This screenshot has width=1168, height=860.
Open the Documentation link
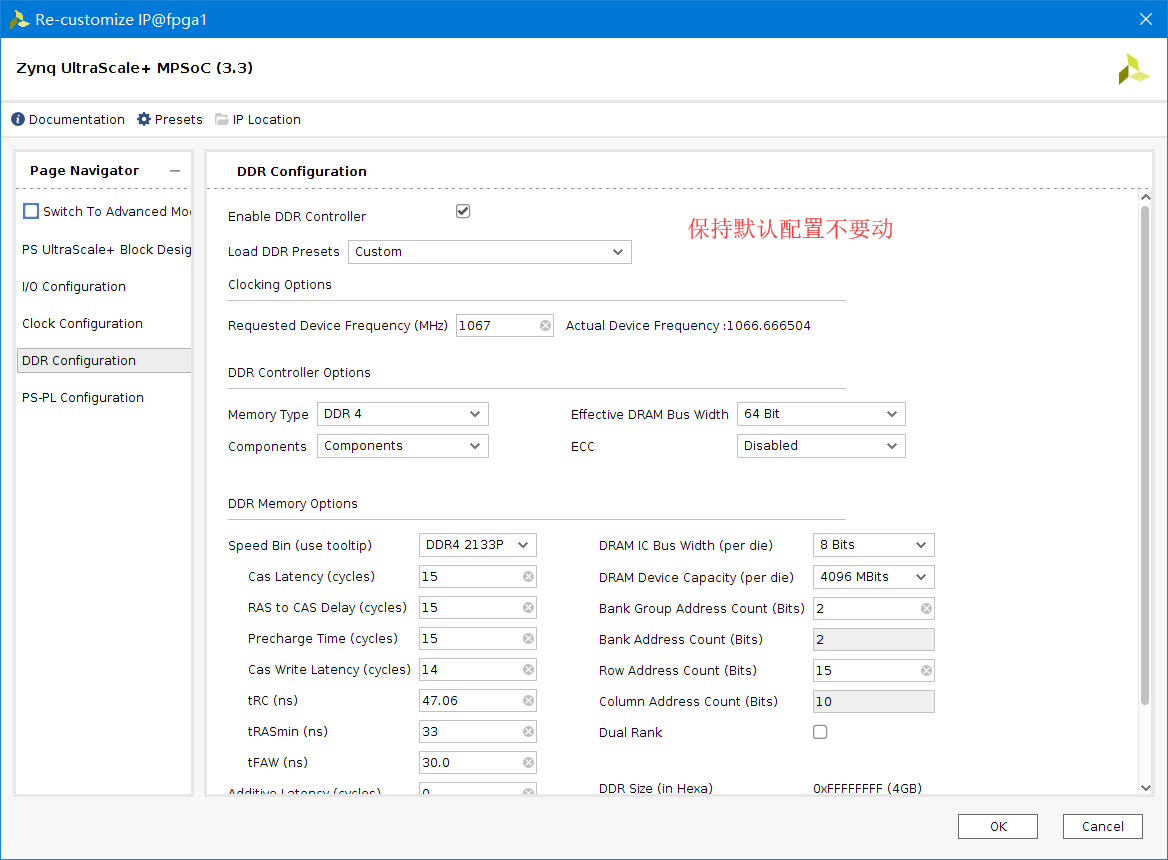coord(77,119)
